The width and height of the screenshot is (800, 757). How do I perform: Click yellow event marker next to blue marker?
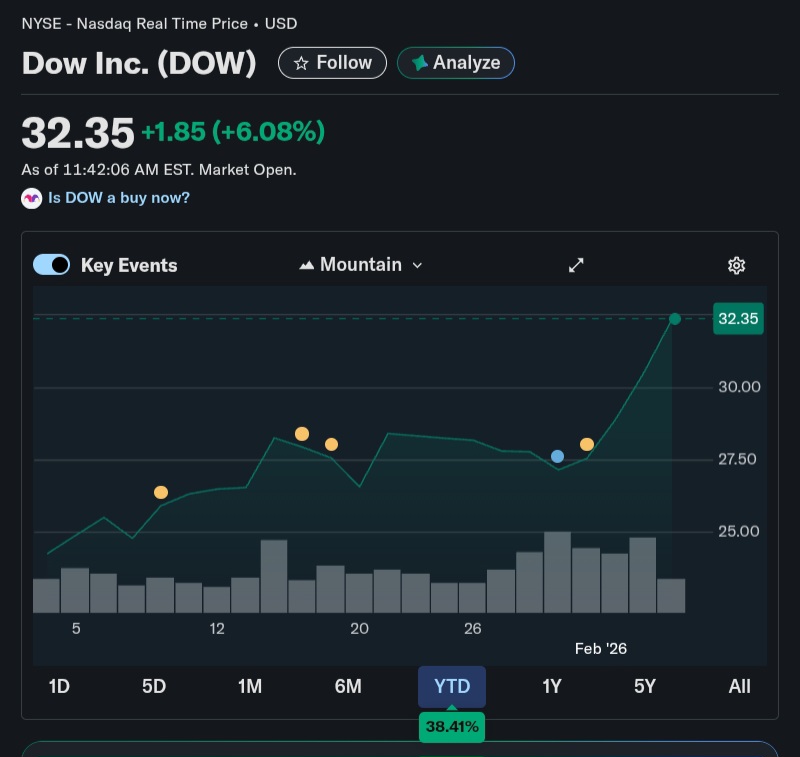[x=587, y=444]
